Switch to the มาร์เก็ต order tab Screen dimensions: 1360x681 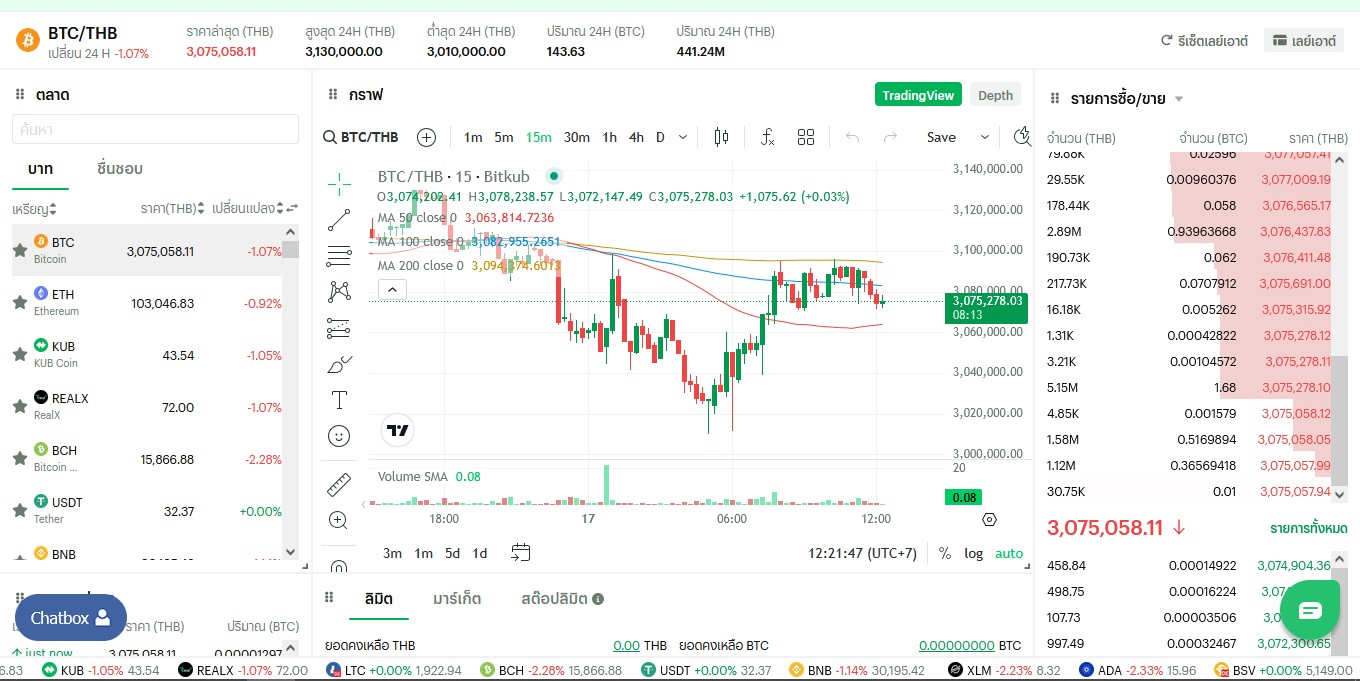coord(457,599)
